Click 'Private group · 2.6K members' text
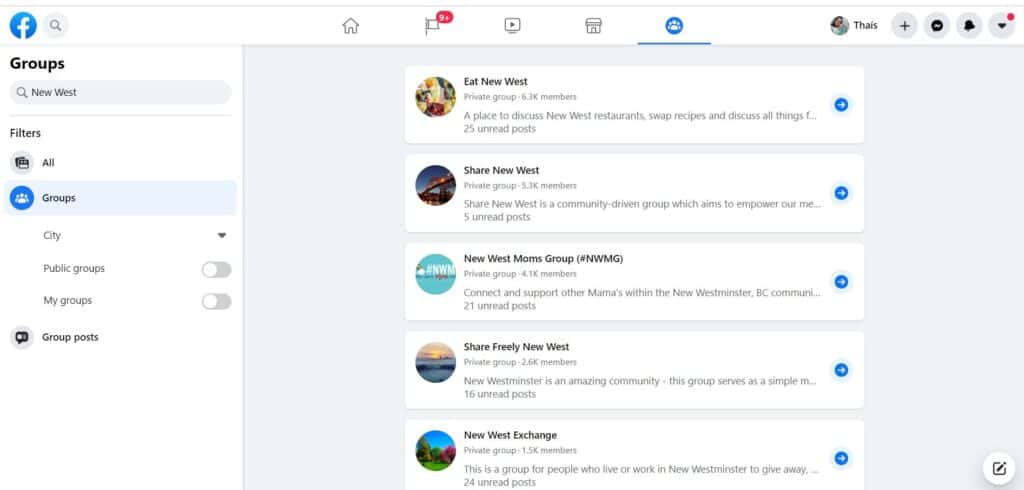The height and width of the screenshot is (490, 1024). click(x=520, y=362)
